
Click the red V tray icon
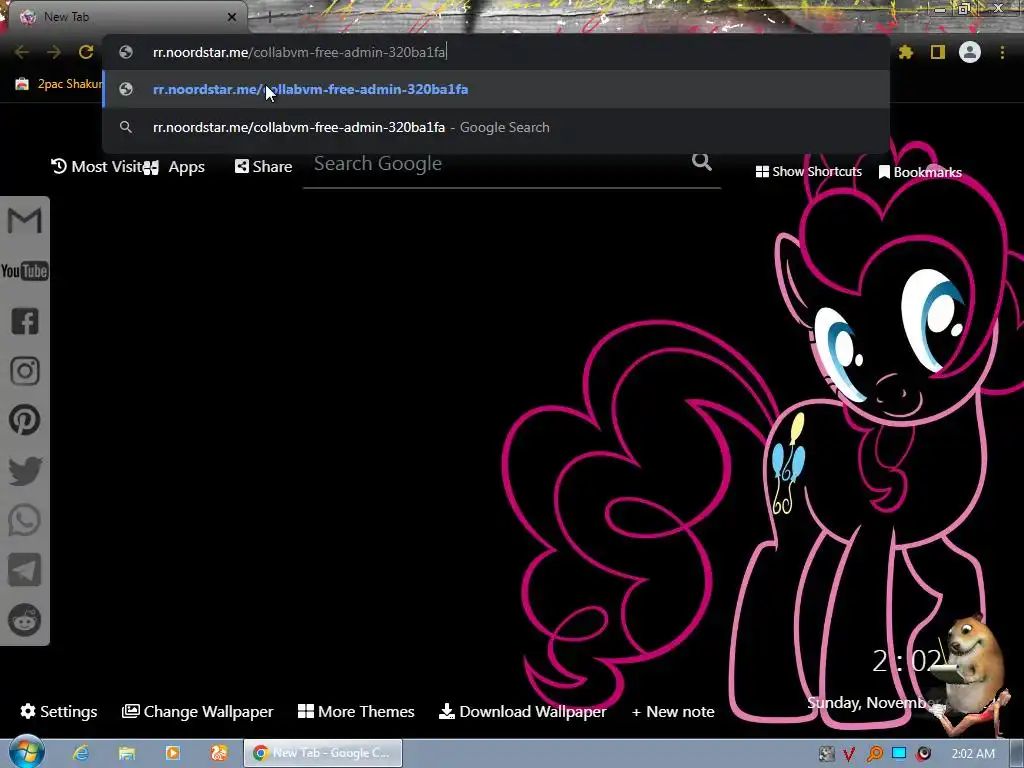point(849,754)
